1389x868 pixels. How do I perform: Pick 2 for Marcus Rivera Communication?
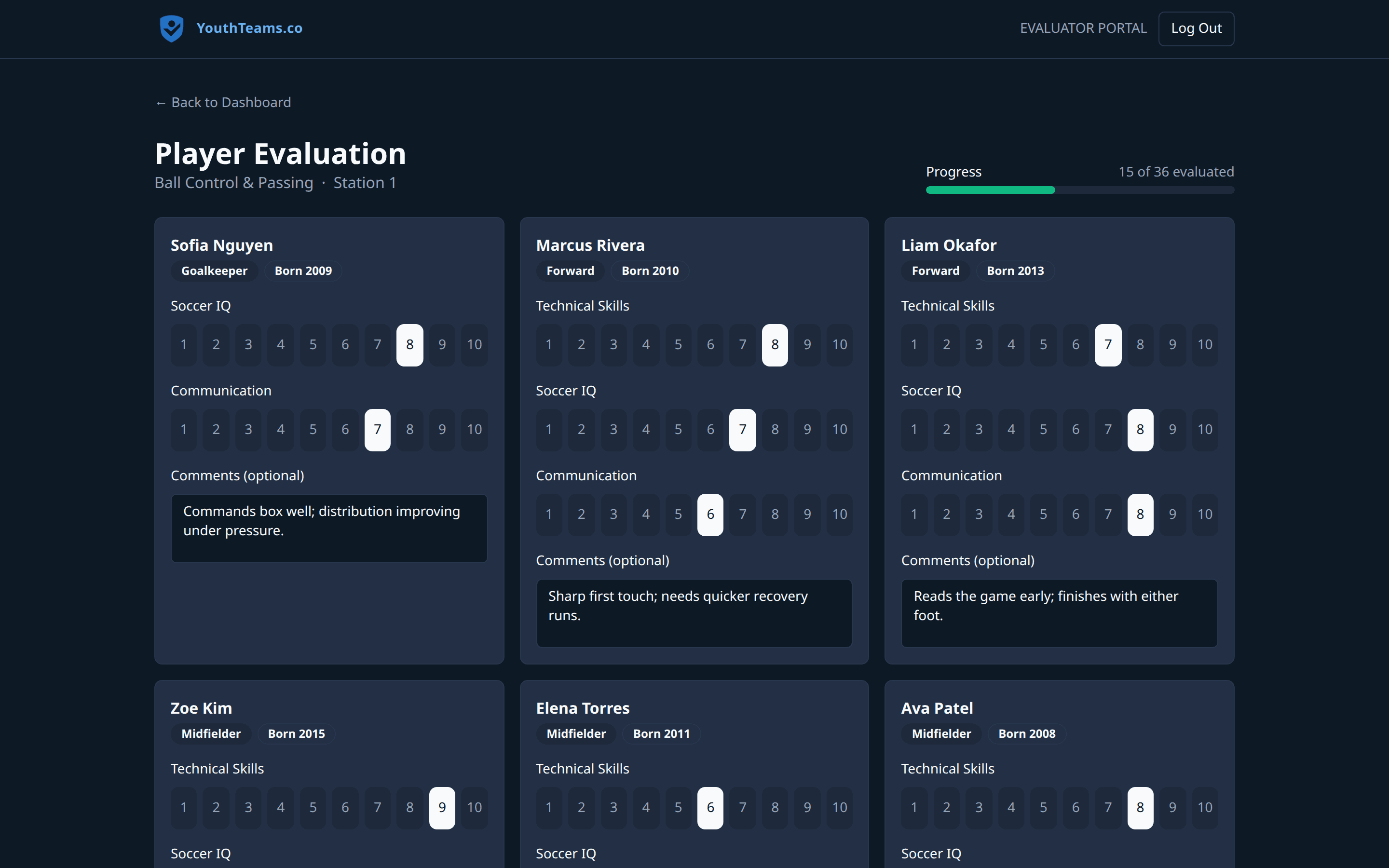pos(581,515)
